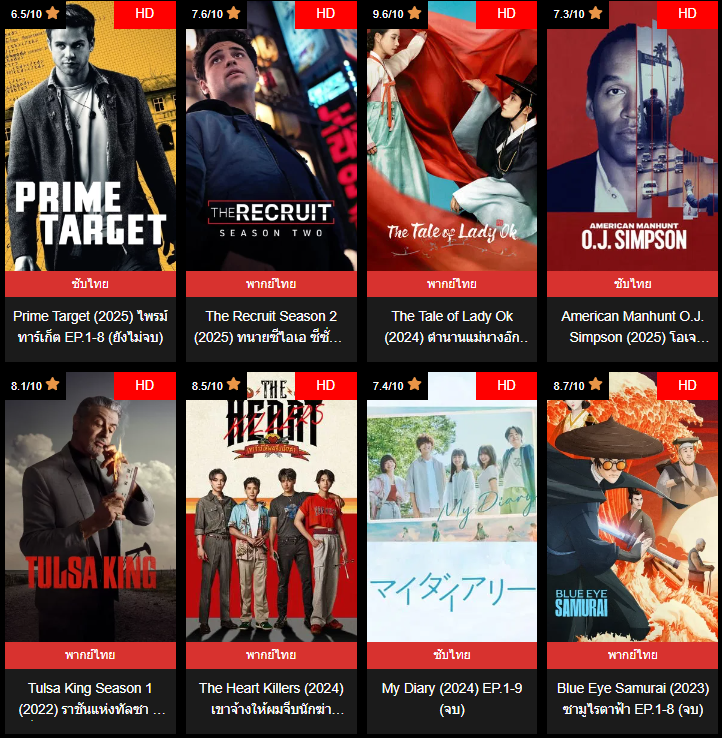Open the My Diary poster thumbnail
722x738 pixels.
pos(452,507)
